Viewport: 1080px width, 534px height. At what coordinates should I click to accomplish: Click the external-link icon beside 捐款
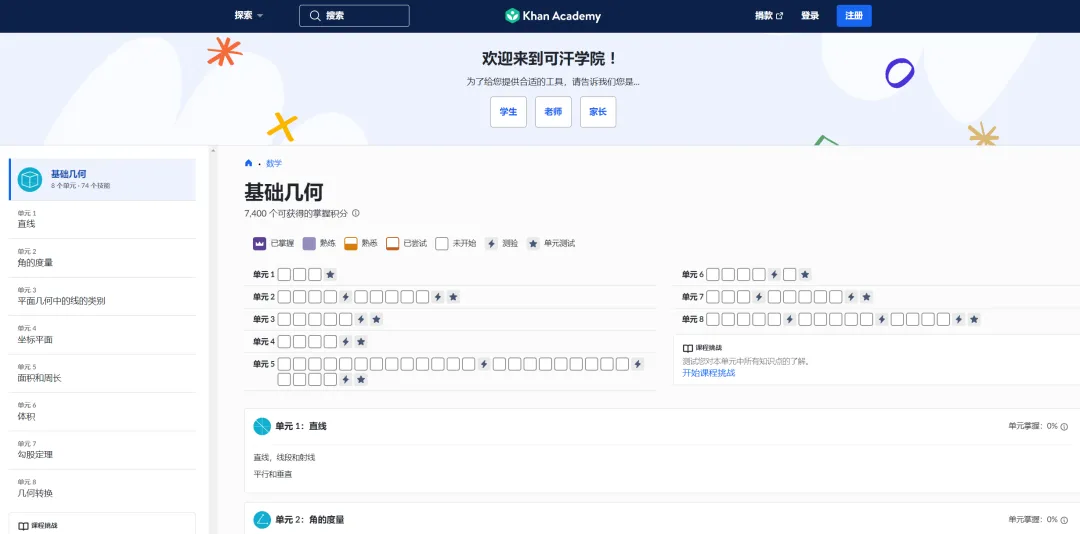click(780, 16)
